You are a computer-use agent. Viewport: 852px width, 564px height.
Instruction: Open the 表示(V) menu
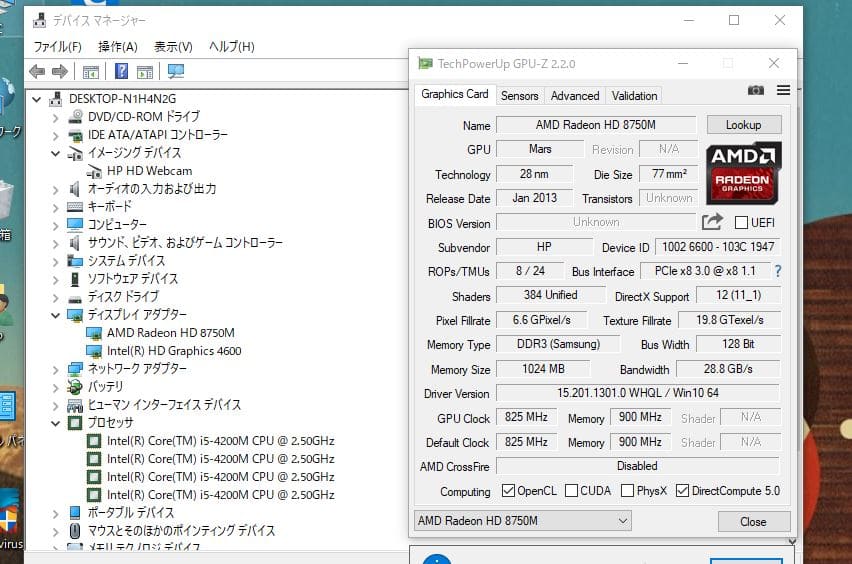[173, 47]
